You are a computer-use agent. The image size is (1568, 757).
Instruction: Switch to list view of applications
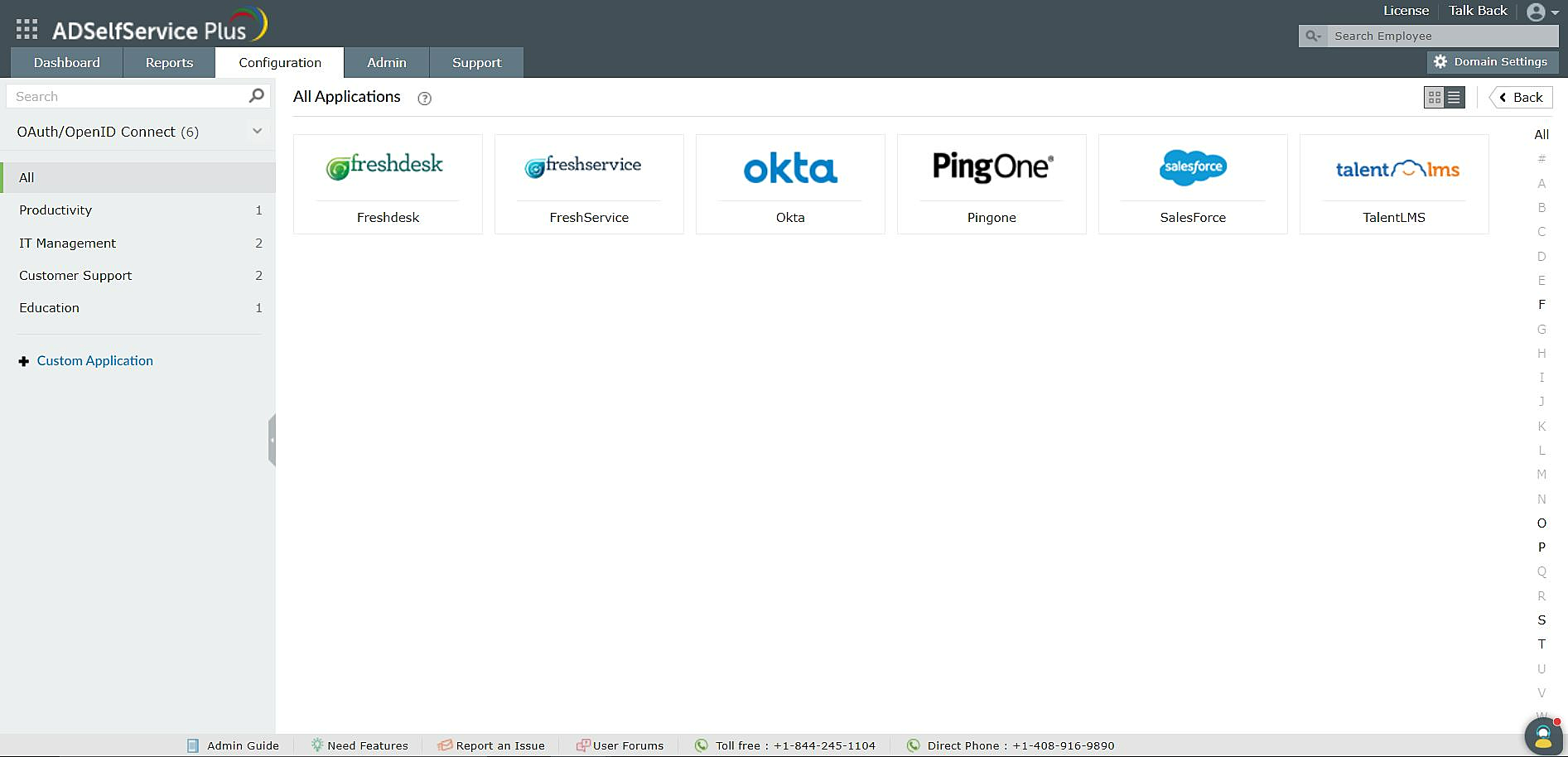coord(1455,97)
